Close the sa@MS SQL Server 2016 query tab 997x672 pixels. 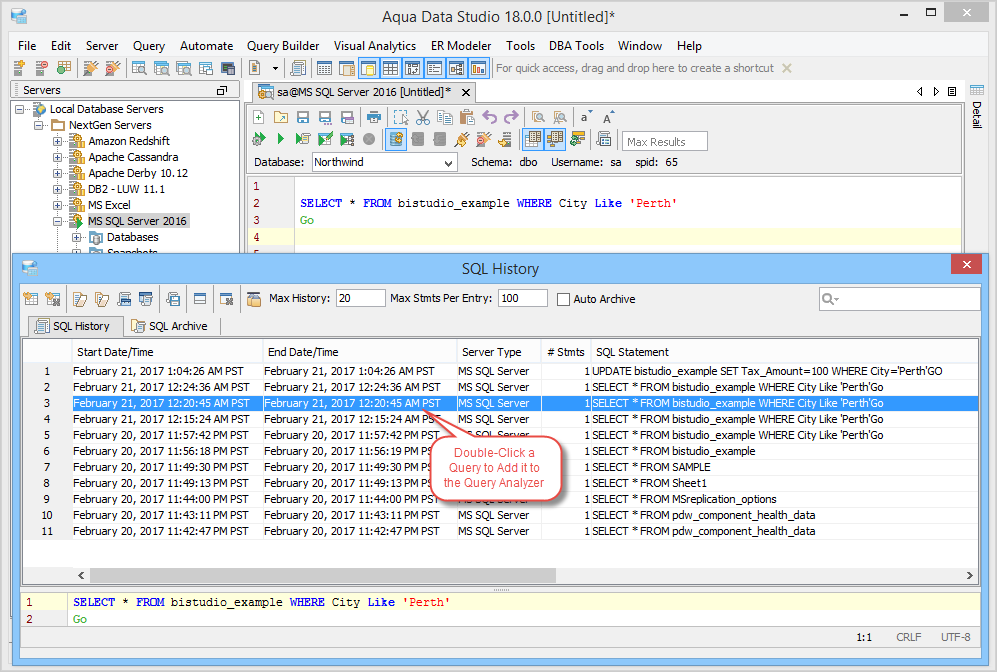[x=466, y=92]
